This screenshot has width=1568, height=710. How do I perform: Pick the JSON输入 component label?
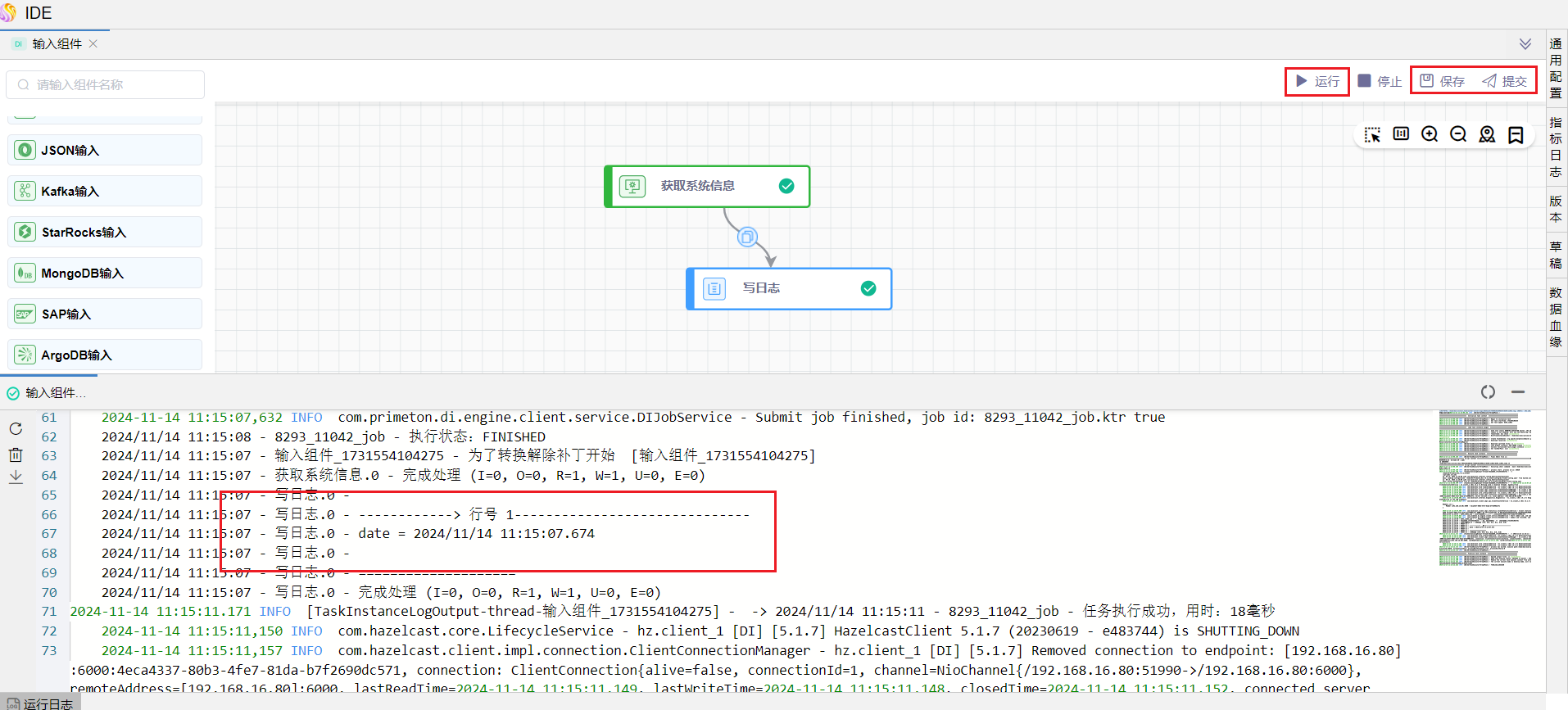point(70,151)
